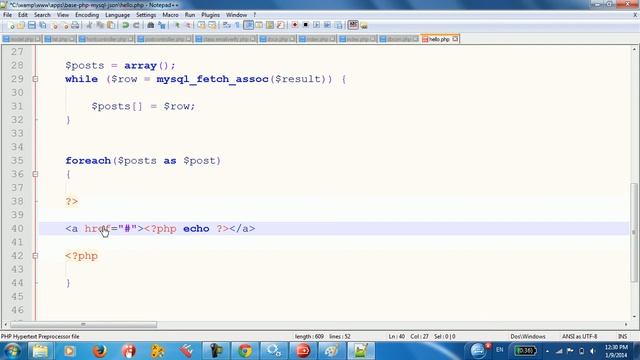Viewport: 640px width, 360px height.
Task: Click the horizontal scrollbar thumb
Action: pyautogui.click(x=84, y=325)
